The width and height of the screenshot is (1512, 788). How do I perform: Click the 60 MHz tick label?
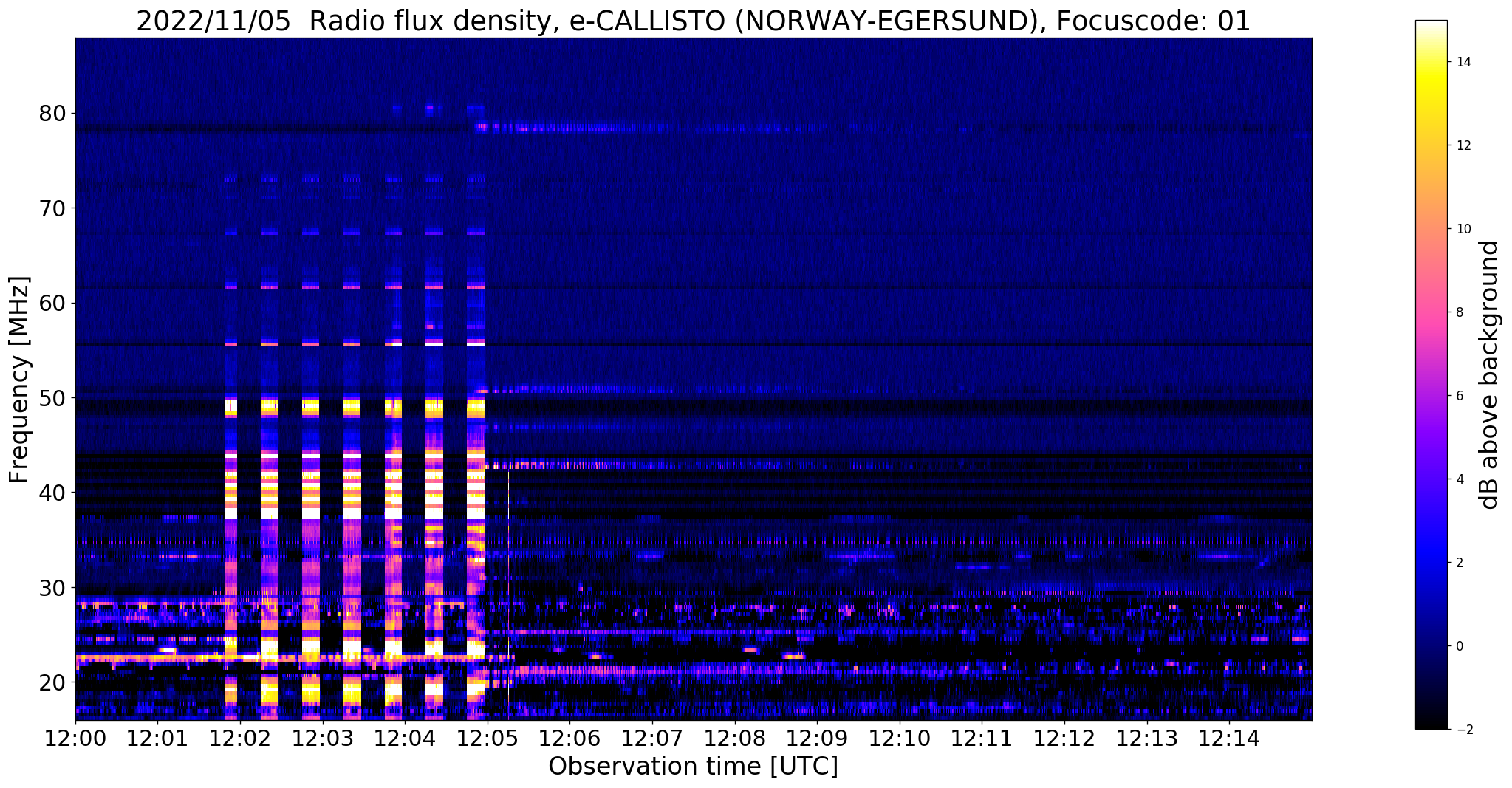pyautogui.click(x=52, y=303)
